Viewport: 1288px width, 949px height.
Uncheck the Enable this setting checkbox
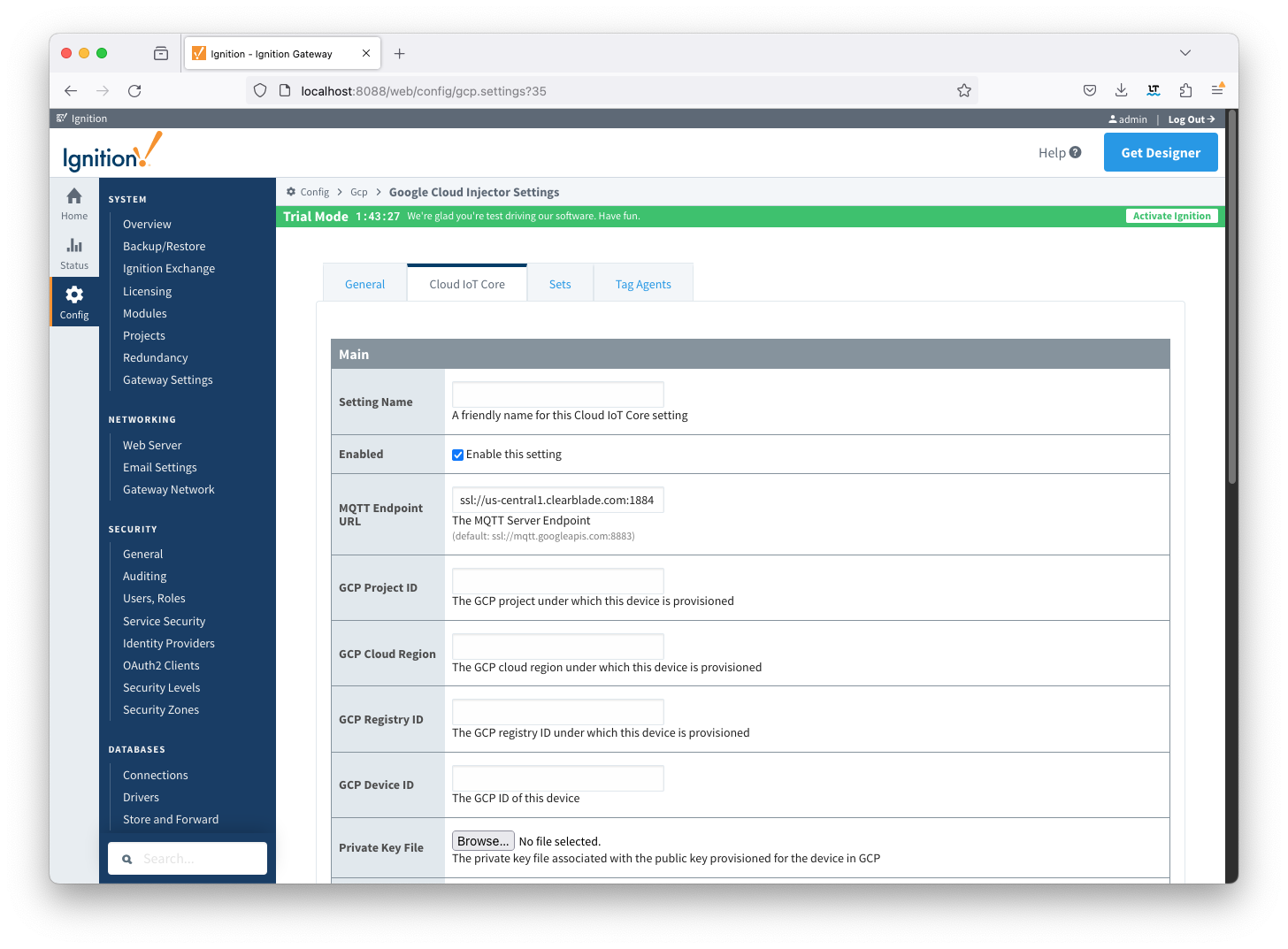click(x=457, y=455)
